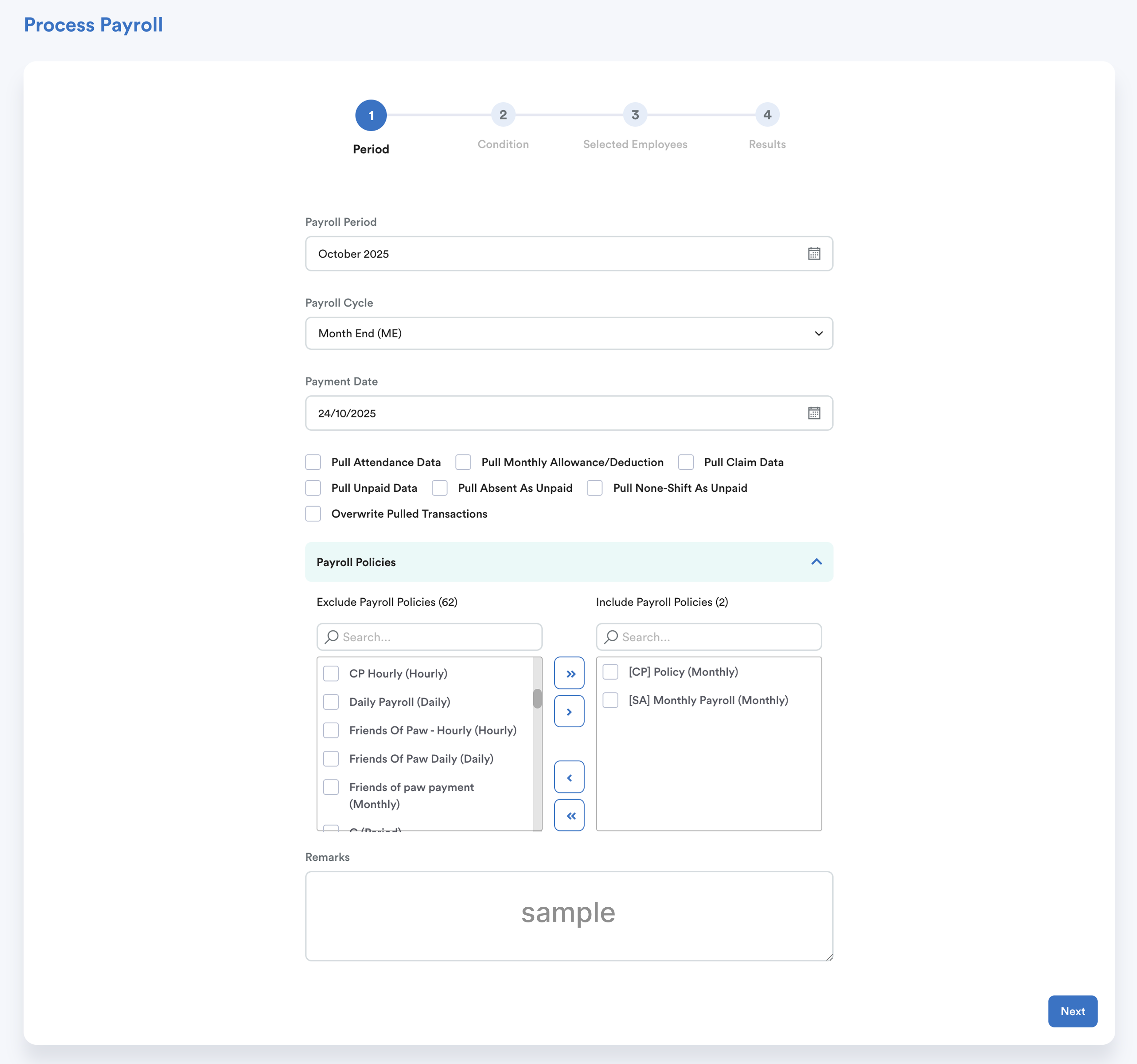Jump to step 3 Selected Employees
This screenshot has height=1064, width=1137.
[635, 115]
